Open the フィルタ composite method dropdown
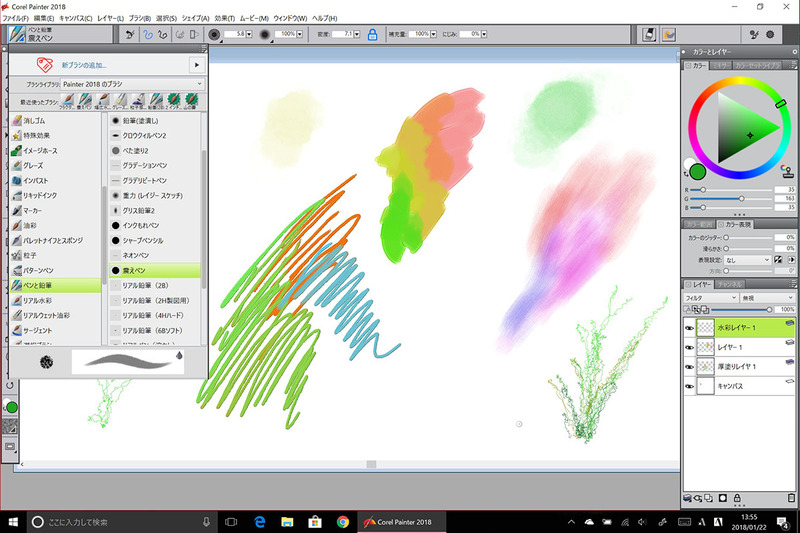The image size is (800, 533). coord(710,298)
